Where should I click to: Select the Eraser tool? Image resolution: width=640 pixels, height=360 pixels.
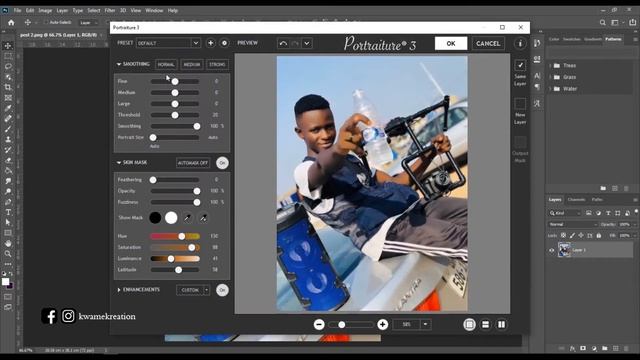point(8,160)
